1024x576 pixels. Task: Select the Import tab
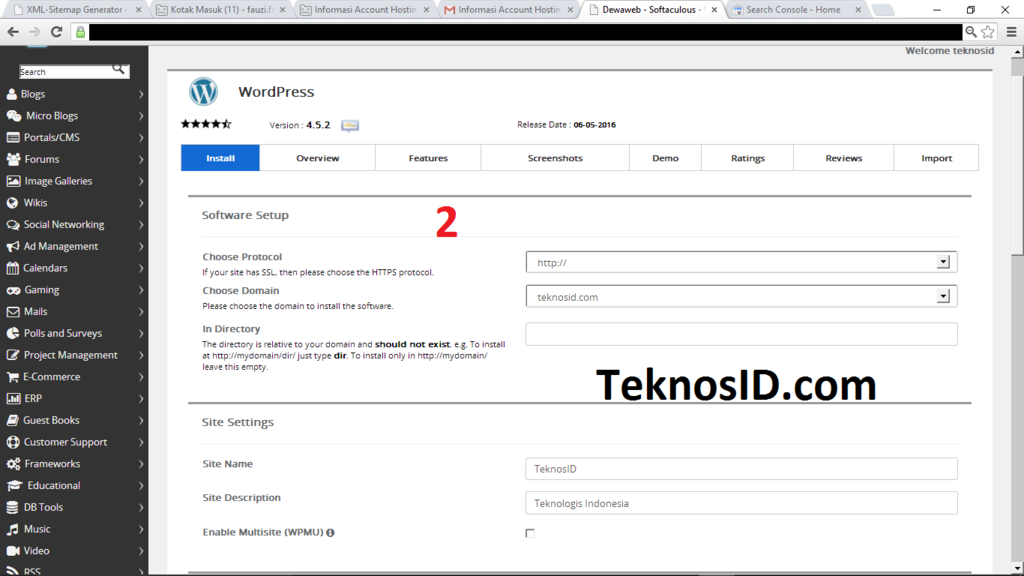point(936,158)
